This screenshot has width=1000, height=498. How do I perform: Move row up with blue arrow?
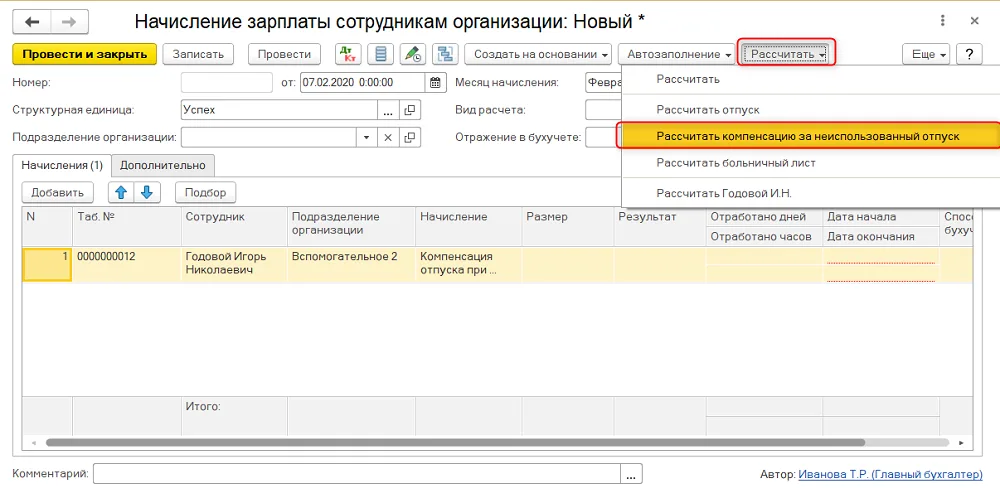(121, 192)
